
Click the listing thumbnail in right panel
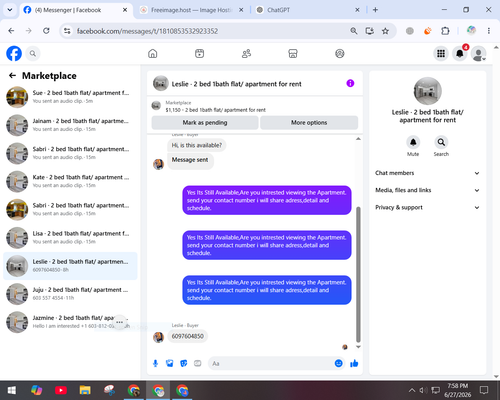(427, 91)
